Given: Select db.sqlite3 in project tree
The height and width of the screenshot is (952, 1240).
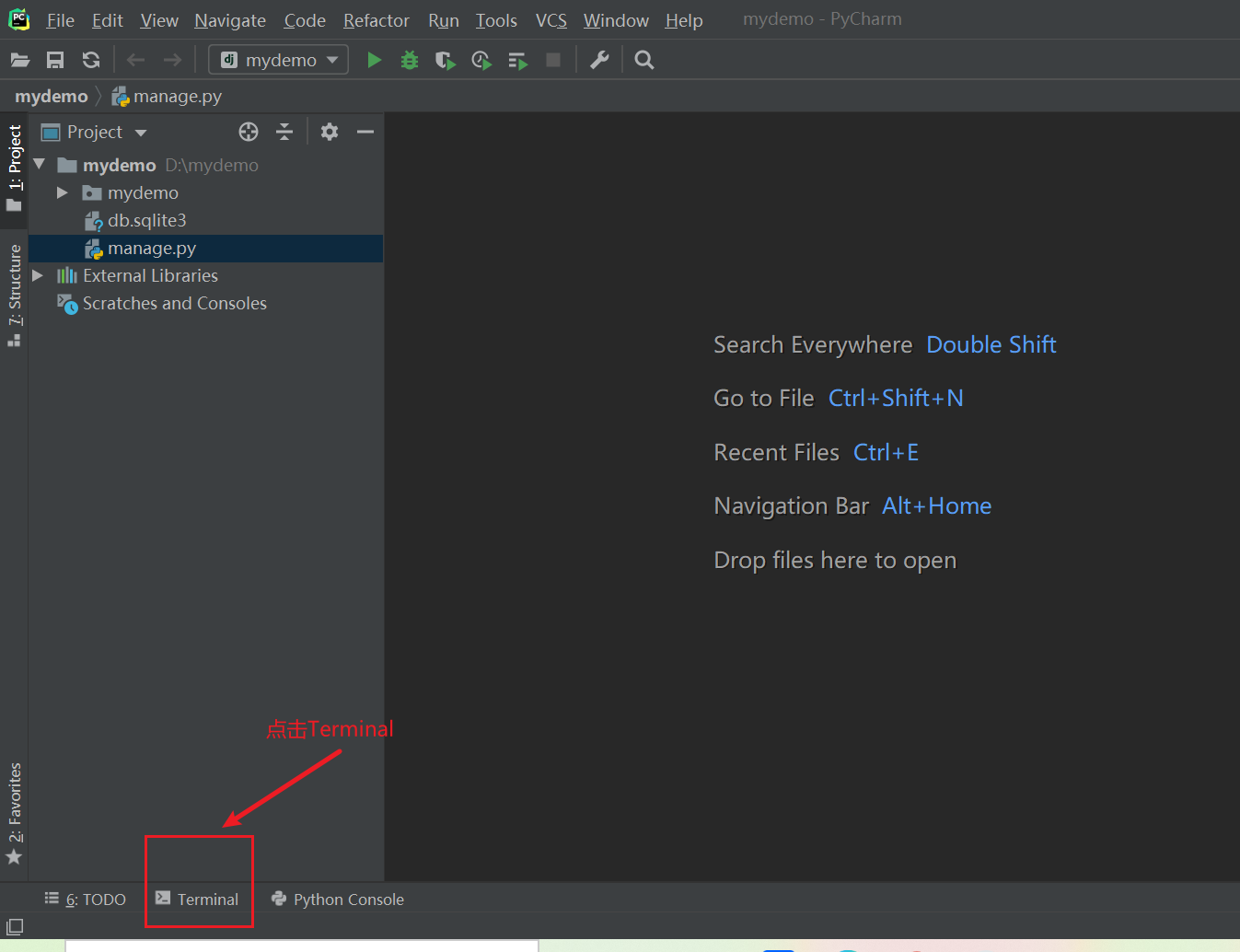Looking at the screenshot, I should (x=147, y=220).
